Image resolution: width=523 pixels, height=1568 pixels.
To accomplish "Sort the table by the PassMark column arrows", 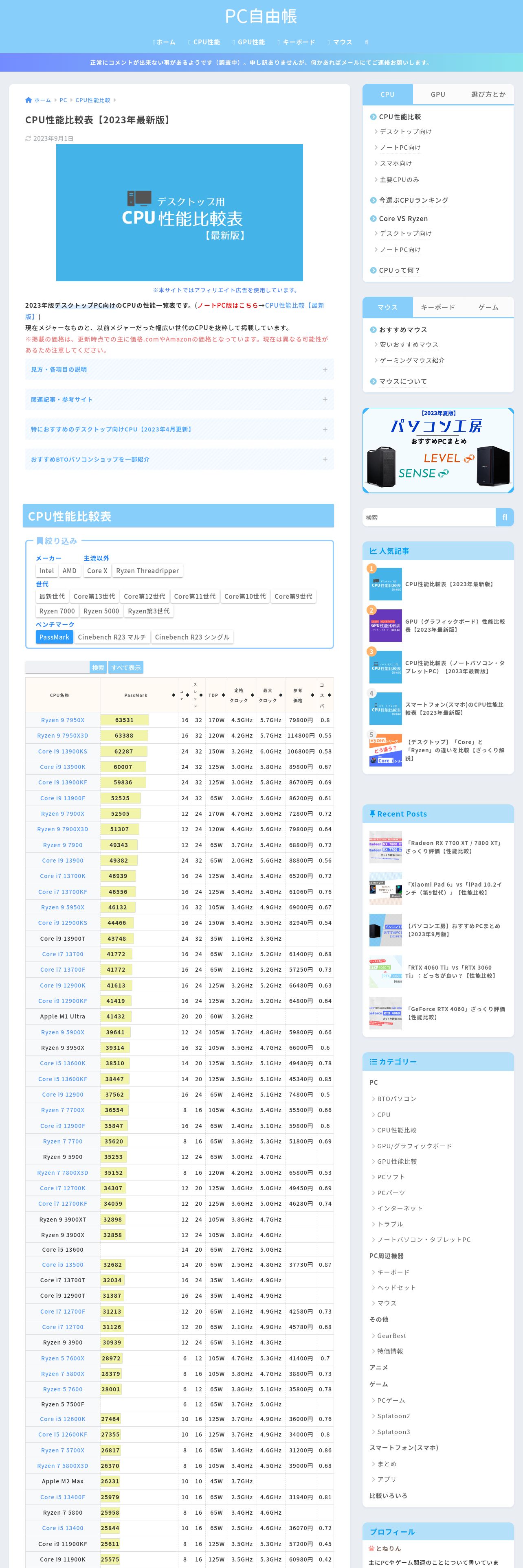I will click(x=174, y=695).
